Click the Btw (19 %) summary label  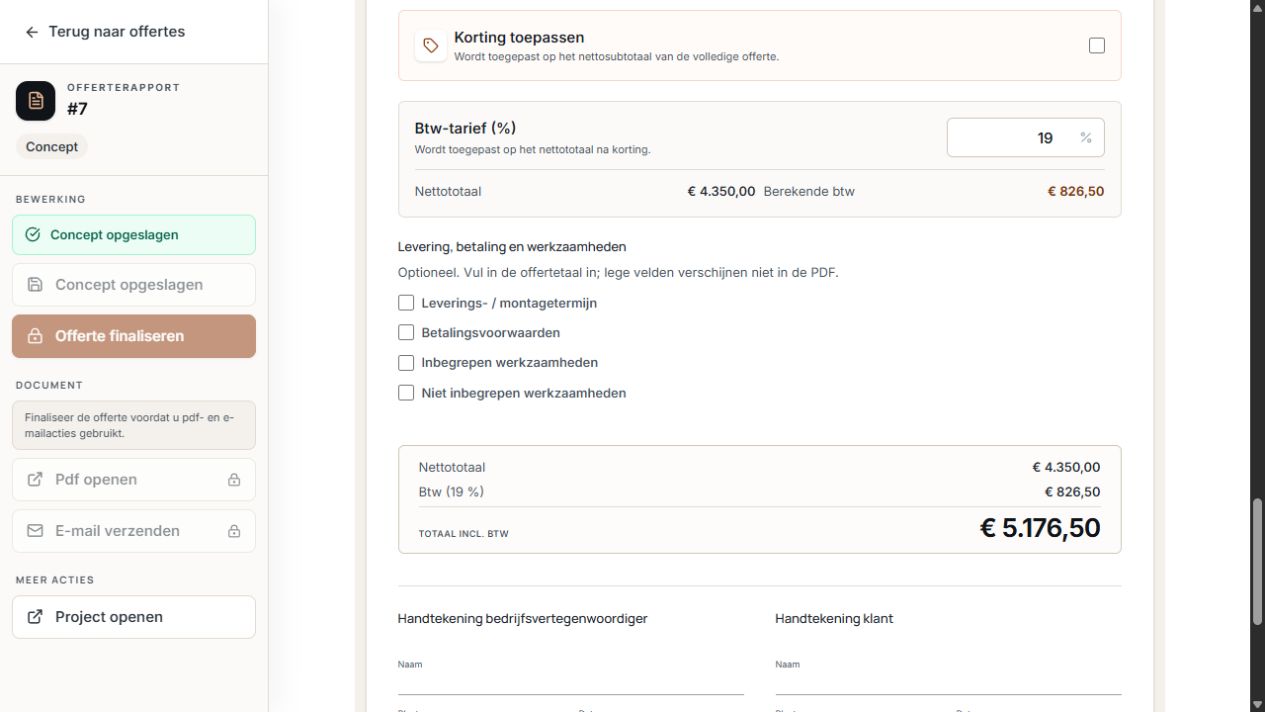click(x=451, y=492)
